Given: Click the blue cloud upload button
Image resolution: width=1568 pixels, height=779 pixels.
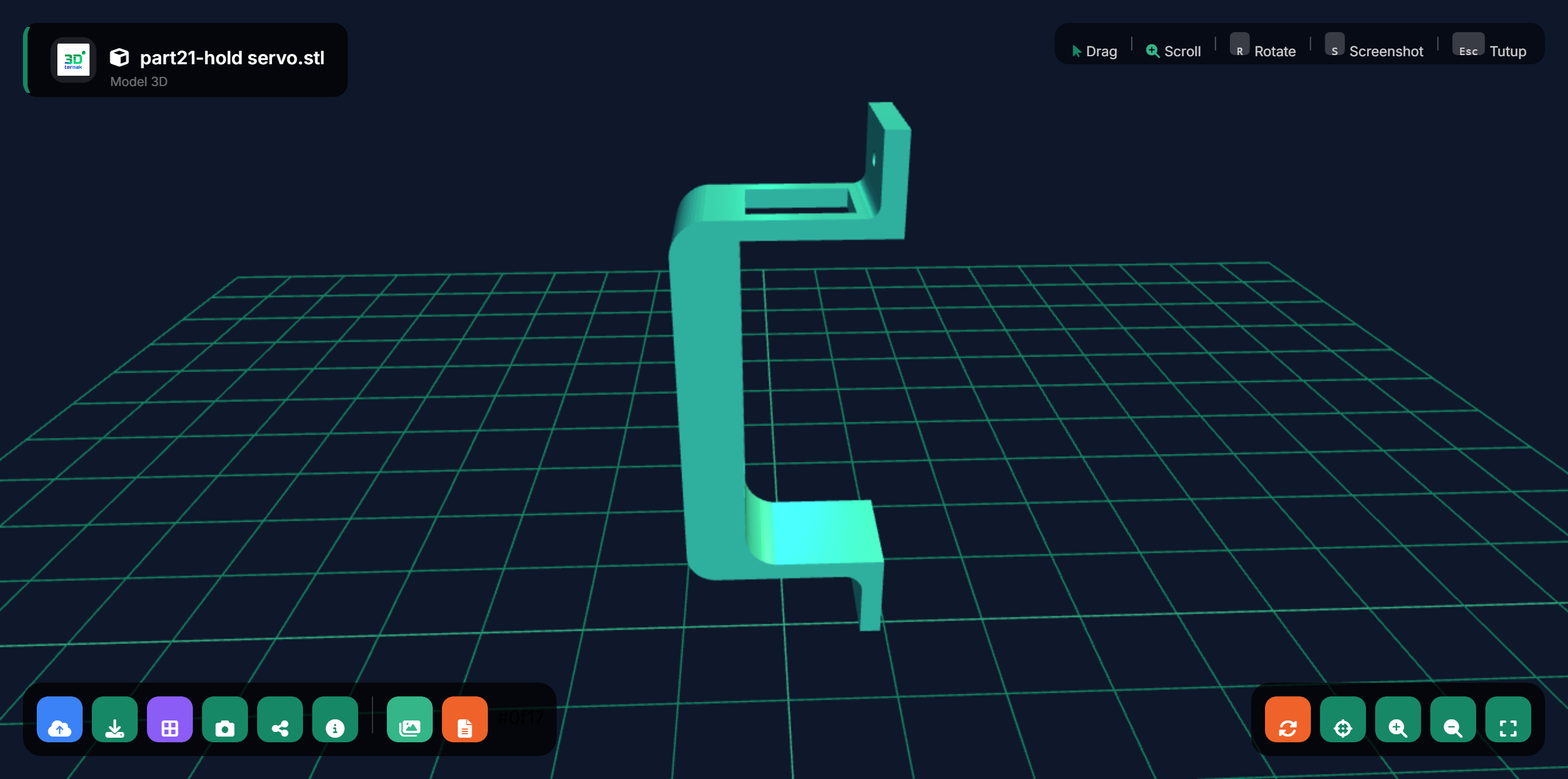Looking at the screenshot, I should 60,719.
